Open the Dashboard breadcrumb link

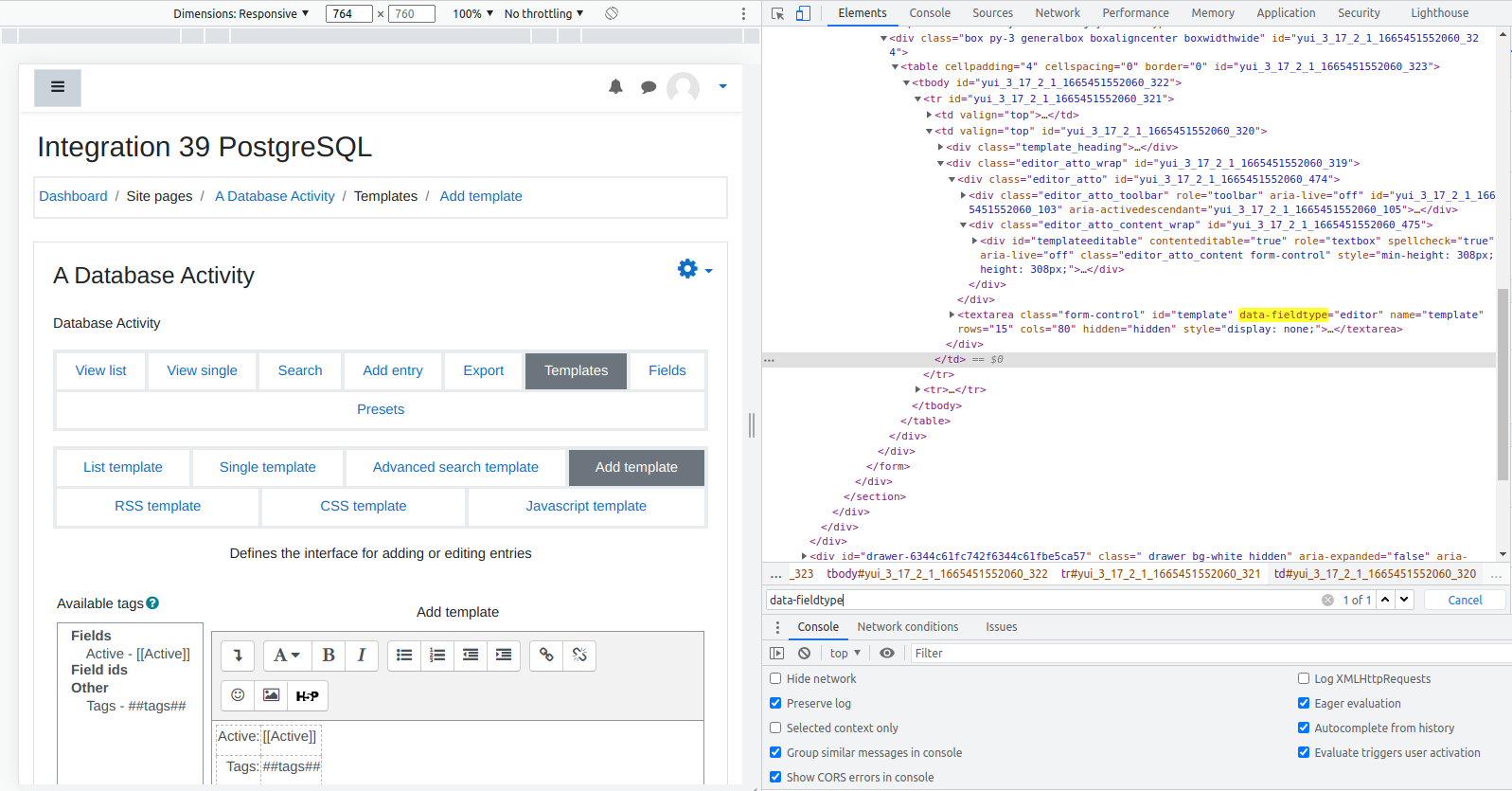(73, 196)
